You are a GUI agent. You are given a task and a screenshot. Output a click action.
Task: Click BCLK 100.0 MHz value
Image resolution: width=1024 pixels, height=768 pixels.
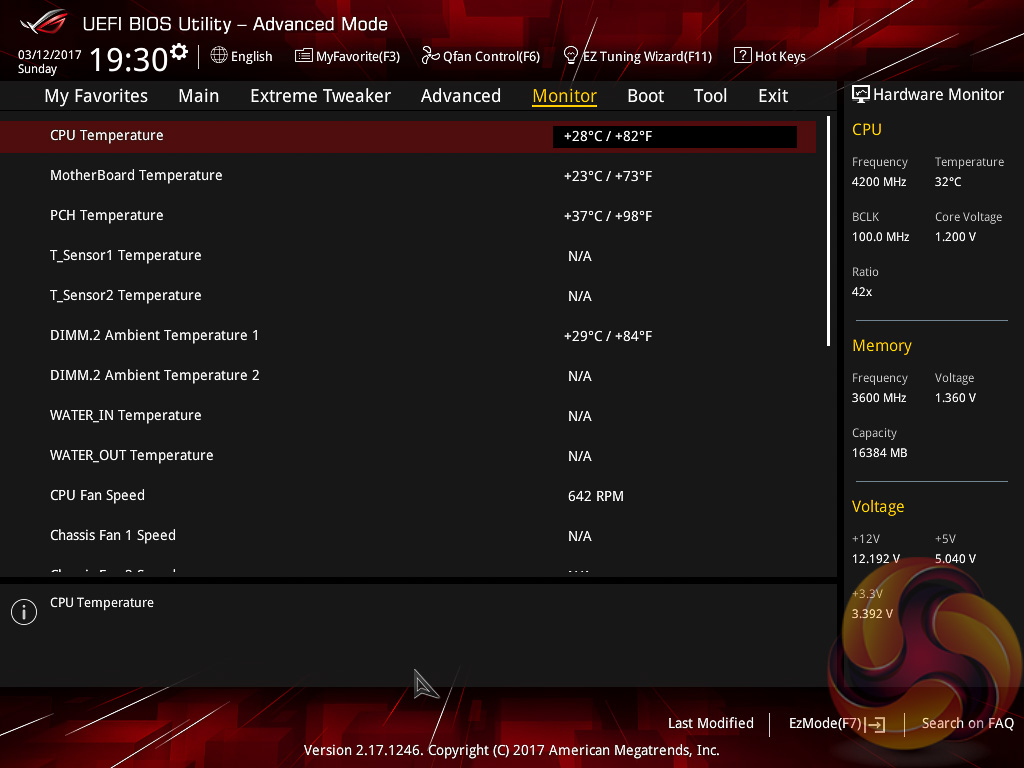(x=880, y=237)
